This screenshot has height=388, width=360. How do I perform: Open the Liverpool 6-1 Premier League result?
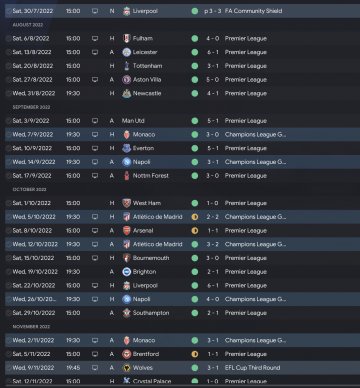pos(213,285)
